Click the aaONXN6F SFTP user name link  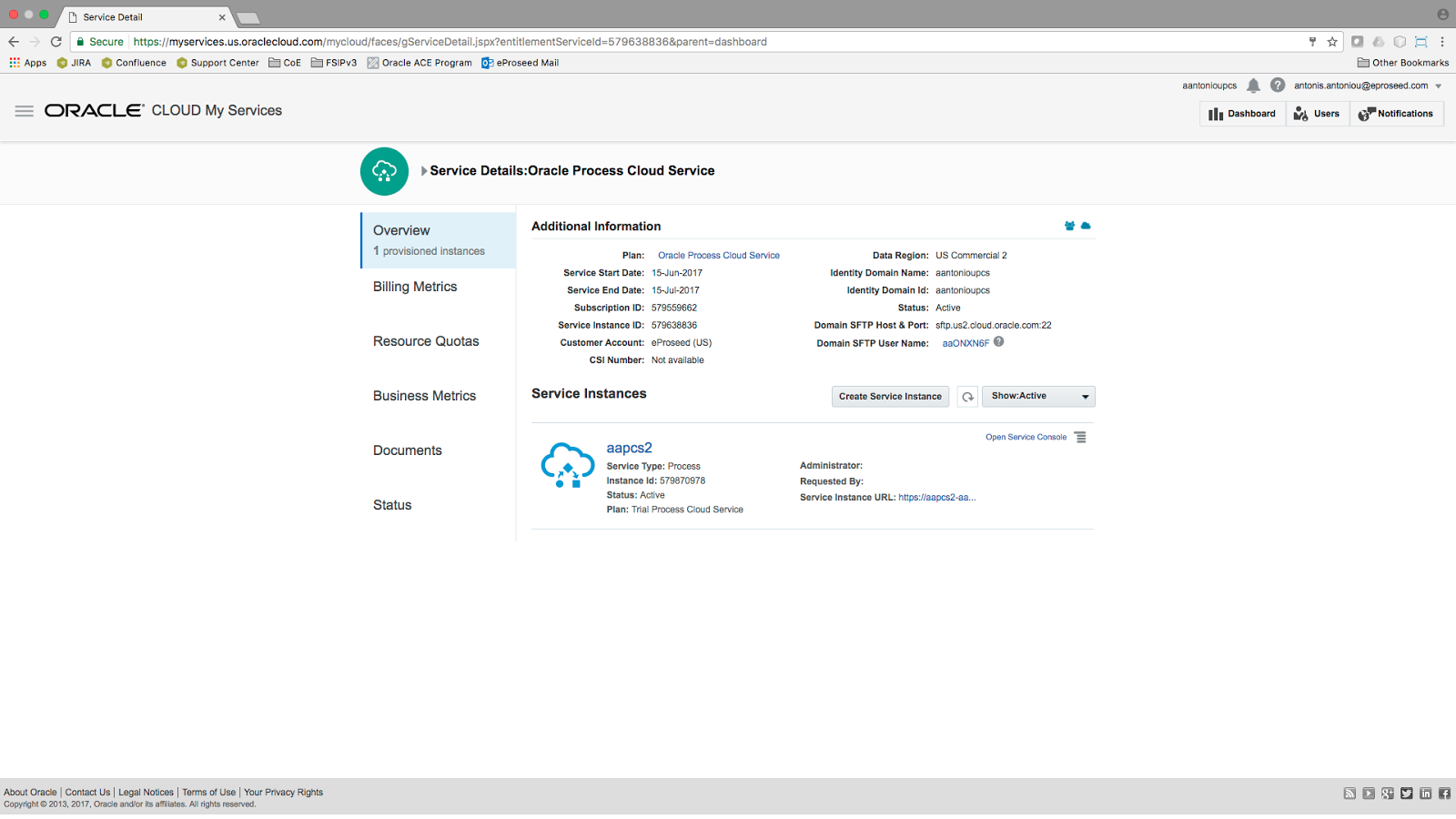point(966,344)
